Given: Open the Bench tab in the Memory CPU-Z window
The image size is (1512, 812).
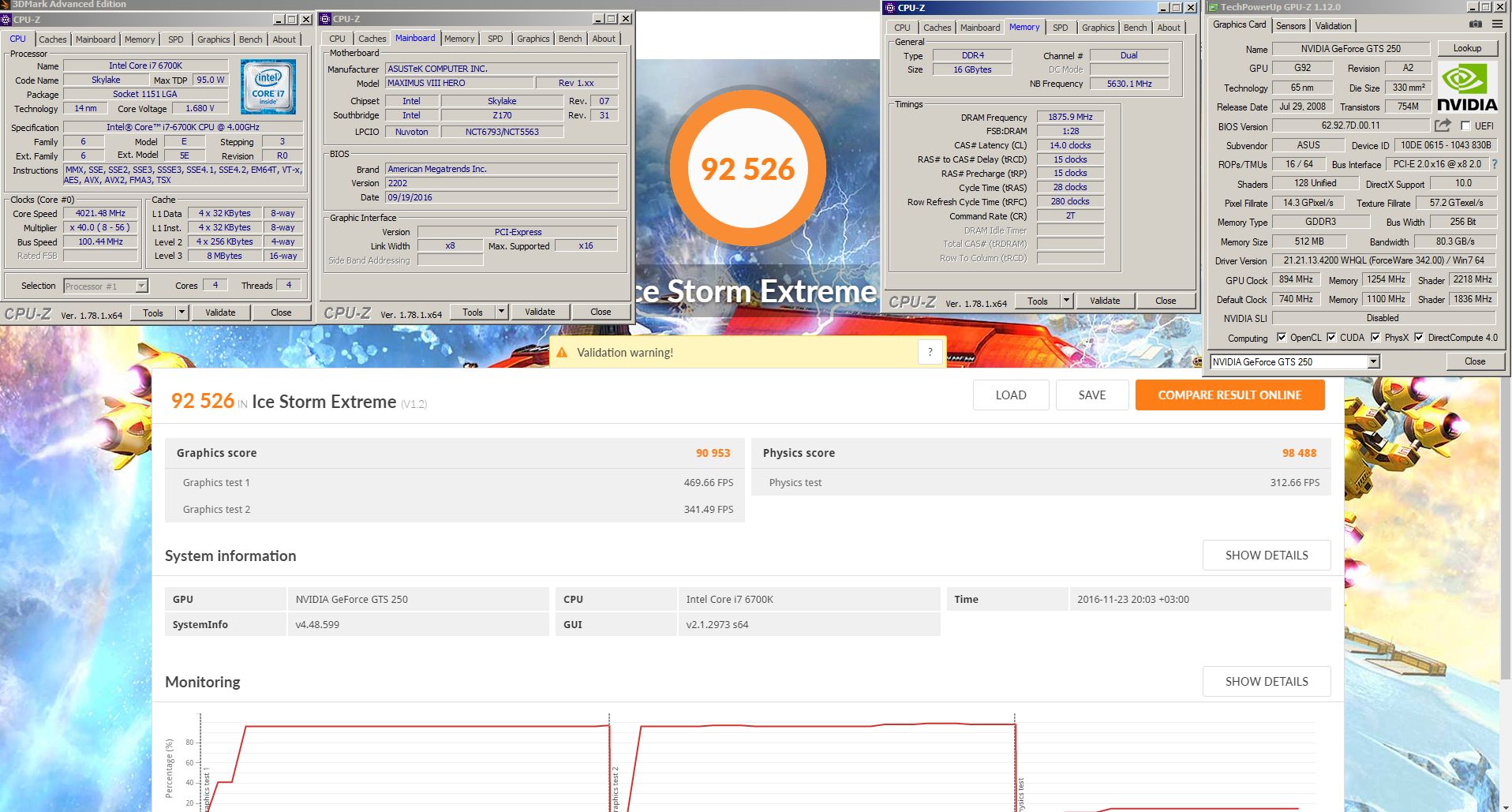Looking at the screenshot, I should [x=1135, y=27].
